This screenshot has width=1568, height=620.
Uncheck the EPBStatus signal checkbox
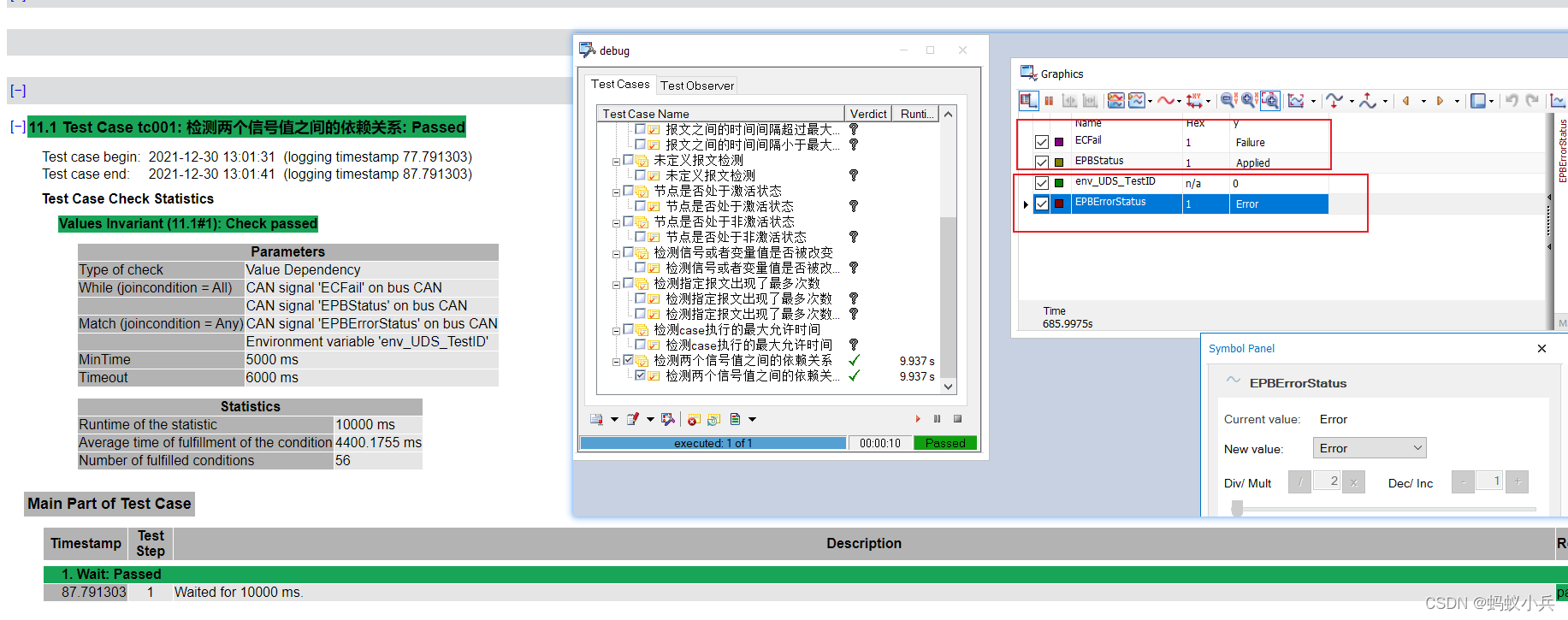(x=1041, y=162)
